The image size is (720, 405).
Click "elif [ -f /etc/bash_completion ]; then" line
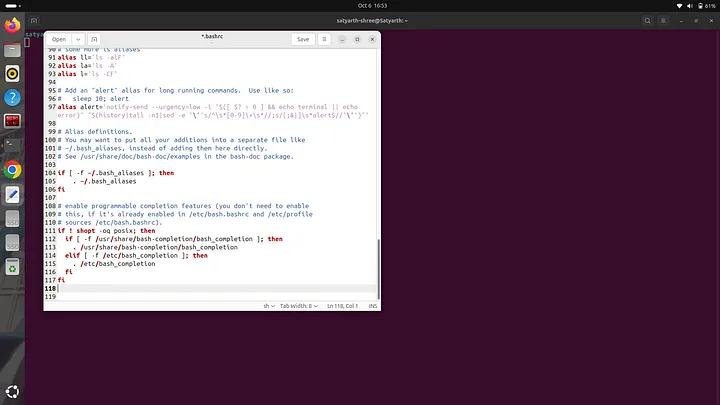tap(136, 256)
